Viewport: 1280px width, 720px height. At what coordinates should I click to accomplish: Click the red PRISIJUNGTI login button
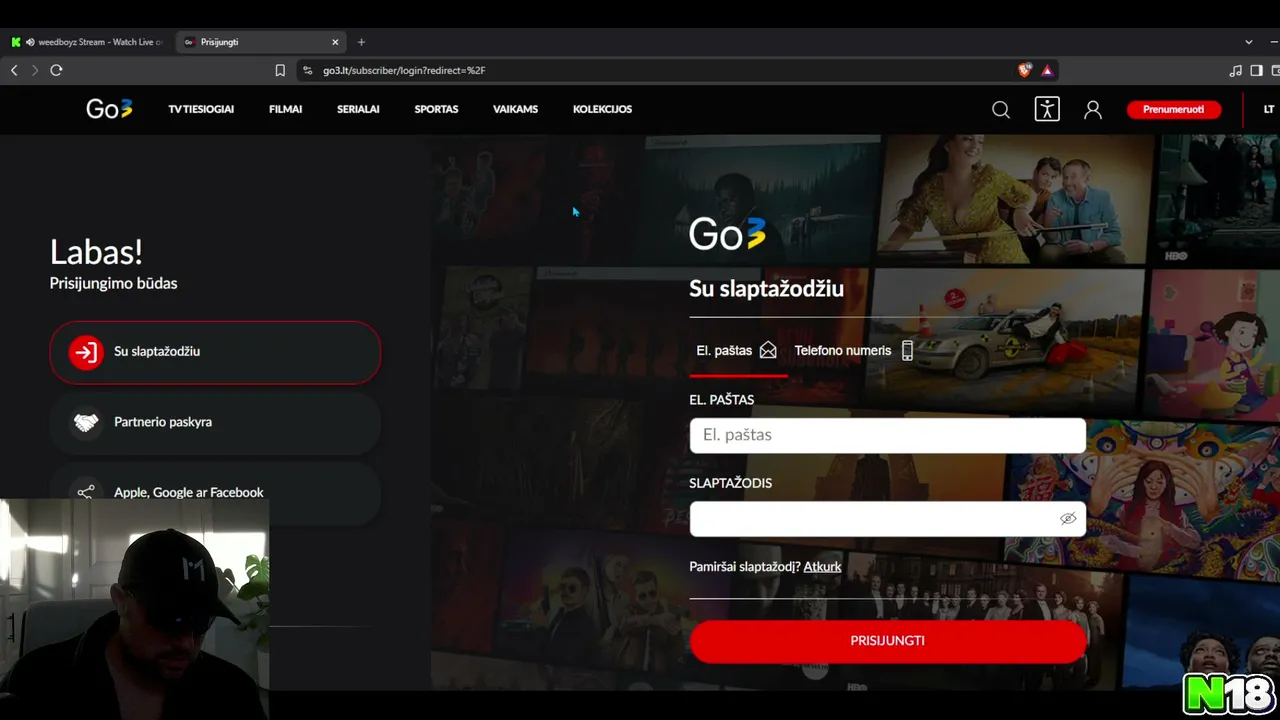click(887, 641)
